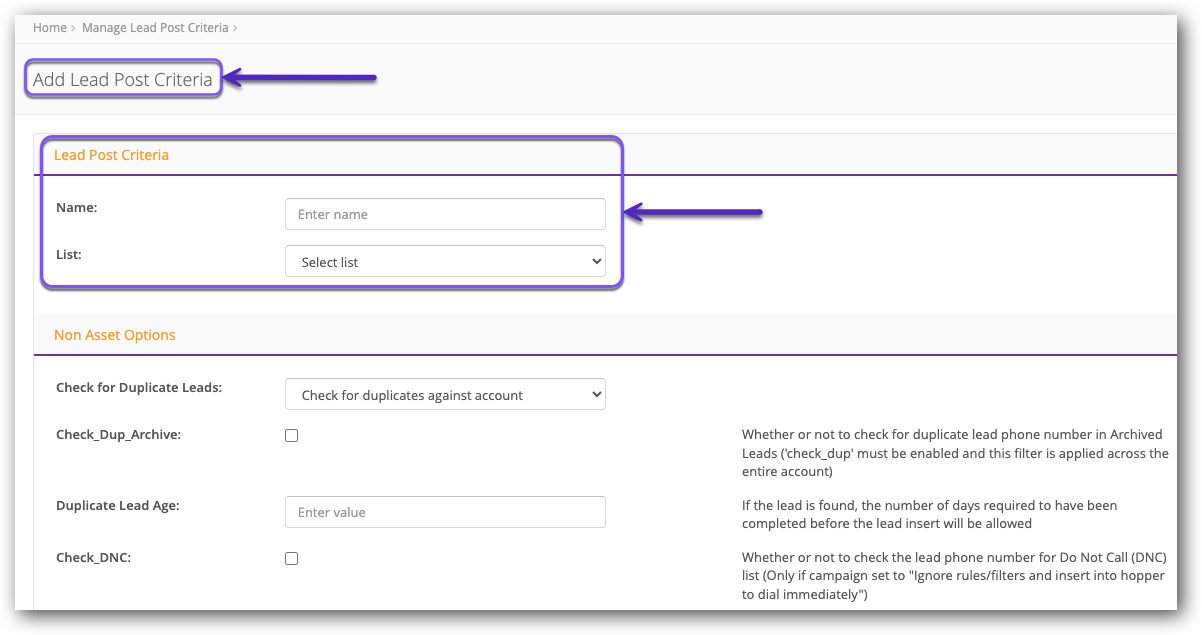
Task: Click the Name input field
Action: (x=445, y=214)
